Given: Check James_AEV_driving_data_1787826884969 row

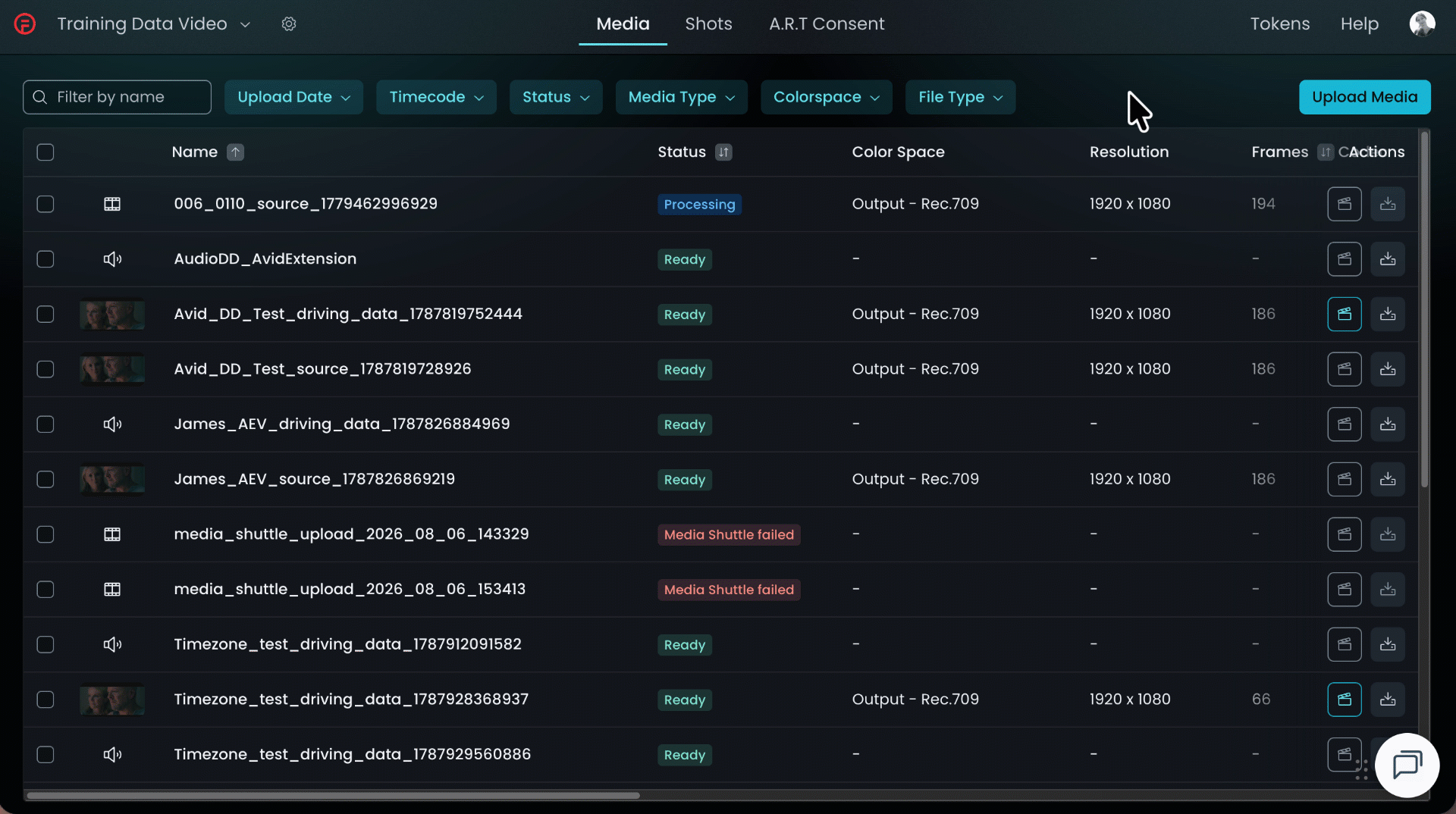Looking at the screenshot, I should pyautogui.click(x=45, y=424).
